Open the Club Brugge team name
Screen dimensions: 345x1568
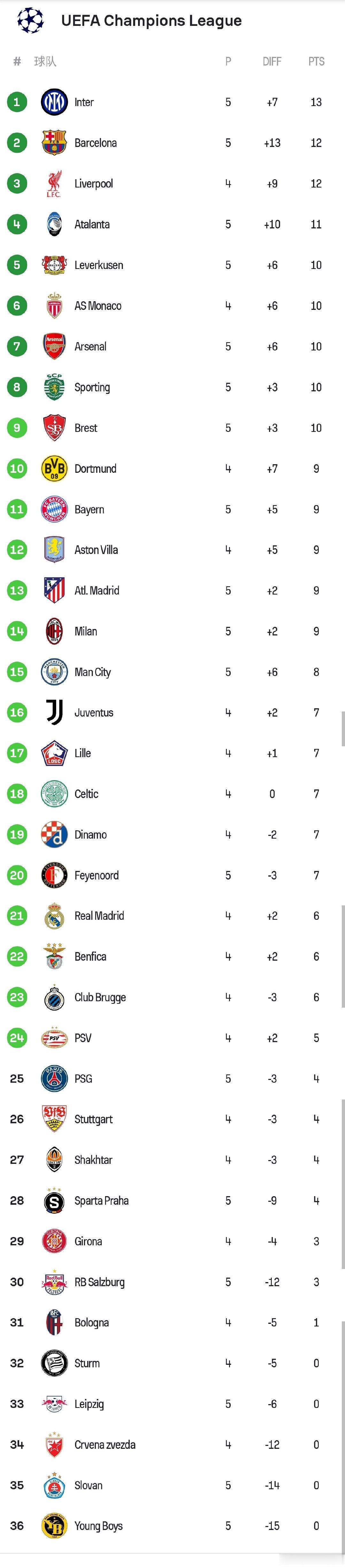click(x=100, y=998)
